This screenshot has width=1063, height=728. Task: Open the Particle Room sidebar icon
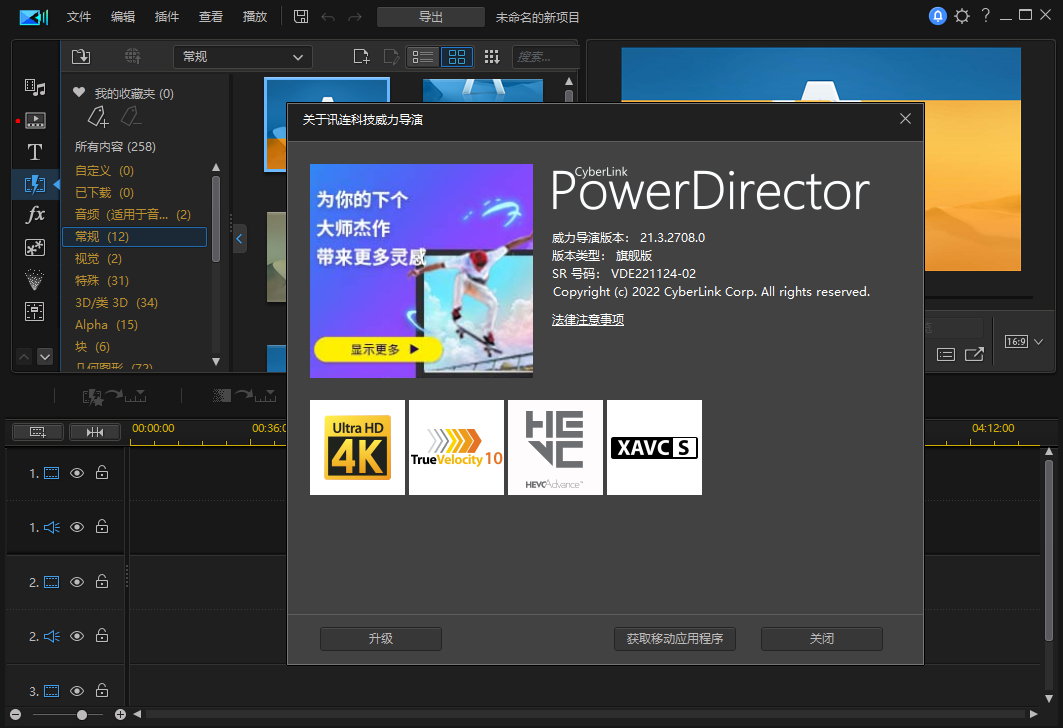point(35,279)
